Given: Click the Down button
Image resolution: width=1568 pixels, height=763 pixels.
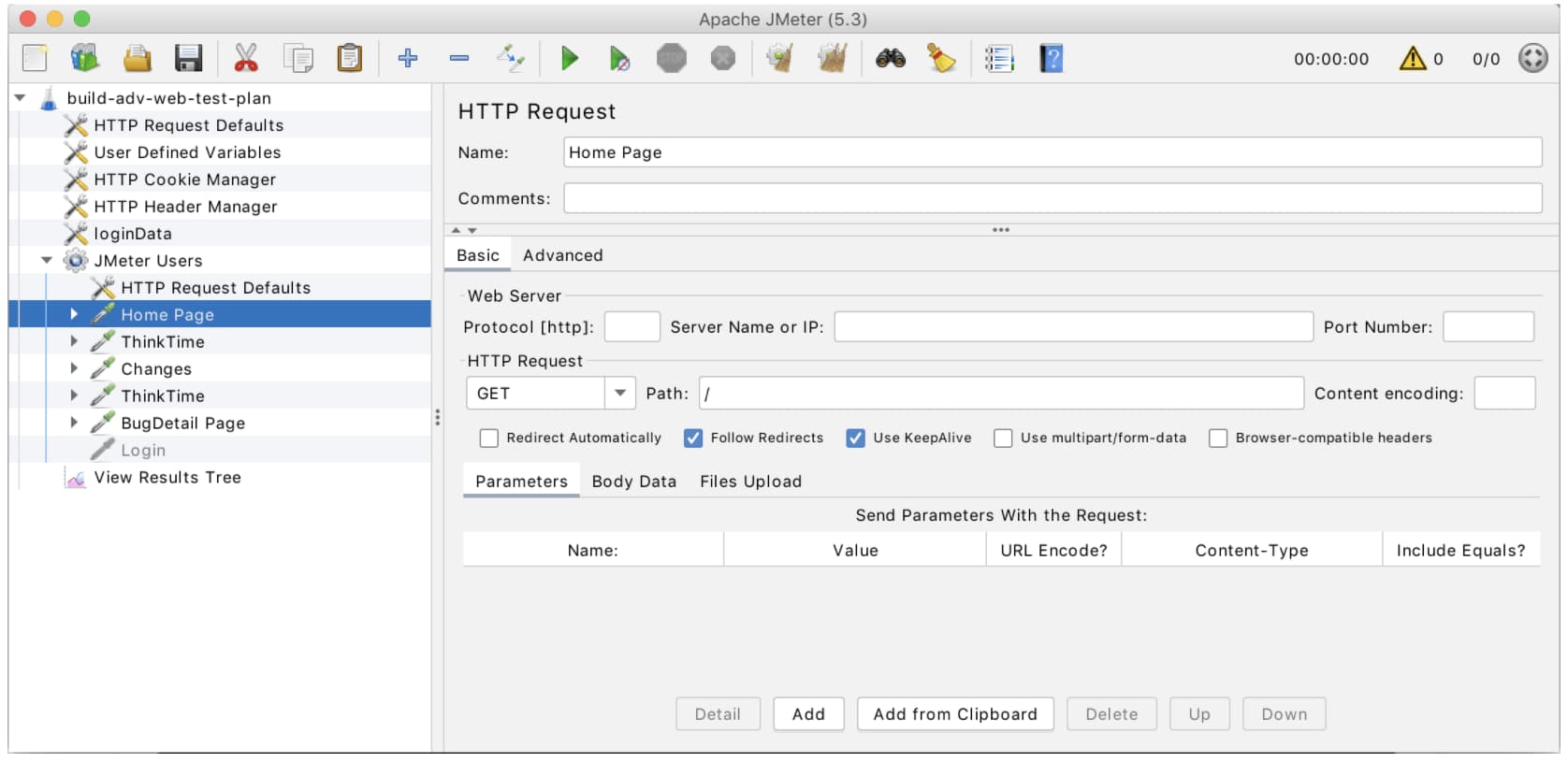Looking at the screenshot, I should point(1284,714).
